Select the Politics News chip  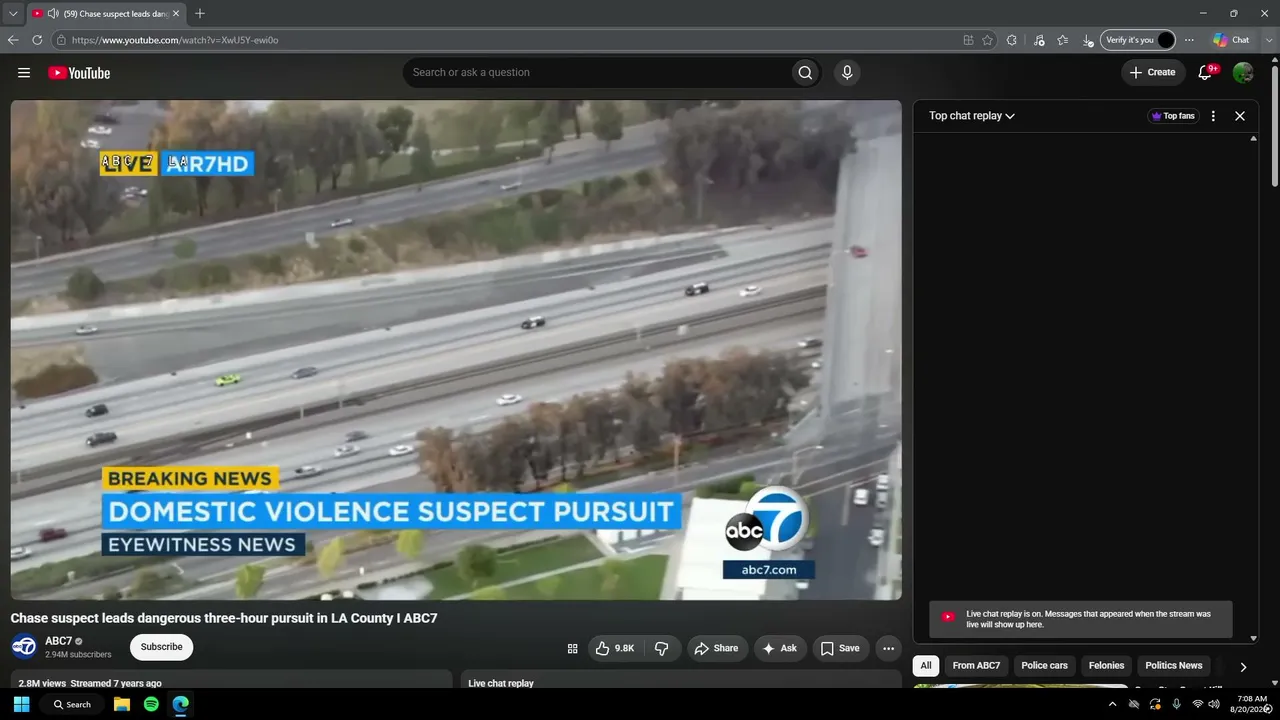coord(1174,666)
